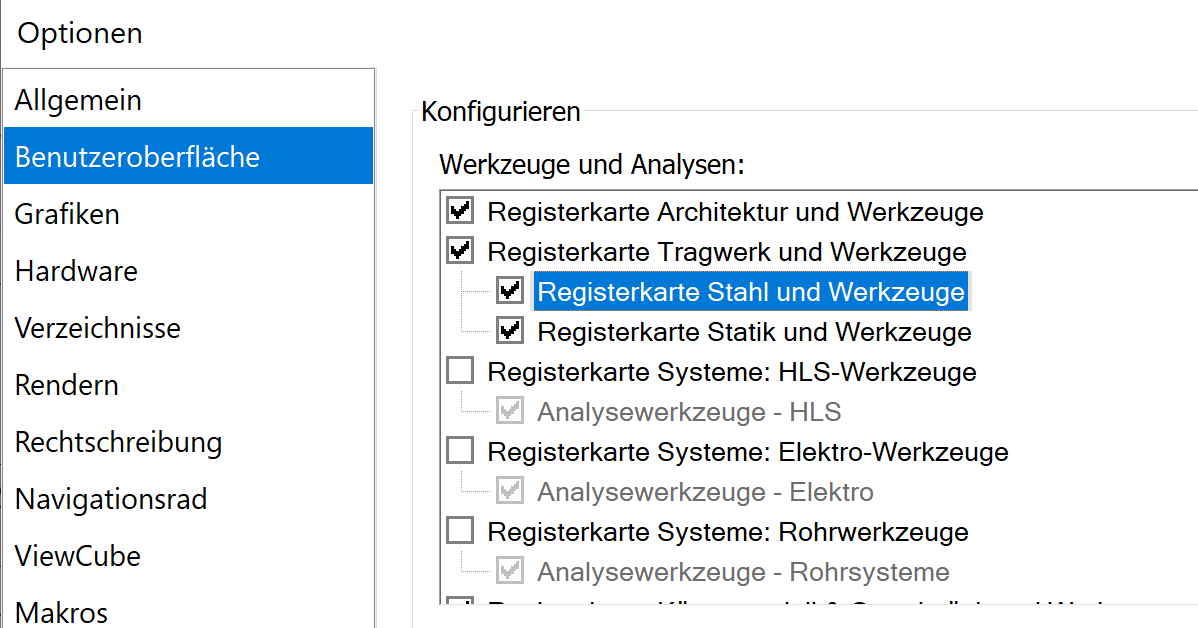The height and width of the screenshot is (628, 1198).
Task: Check Registerkarte Systeme: Rohrwerkzeuge checkbox
Action: tap(460, 532)
